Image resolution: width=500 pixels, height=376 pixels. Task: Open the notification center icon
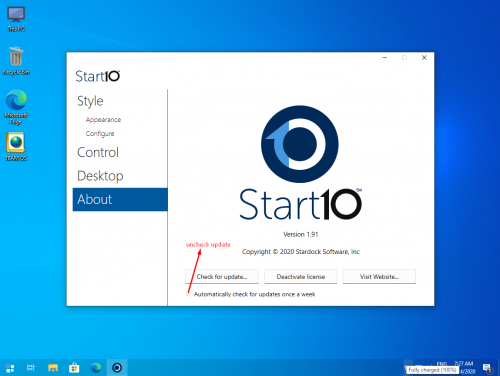[488, 368]
